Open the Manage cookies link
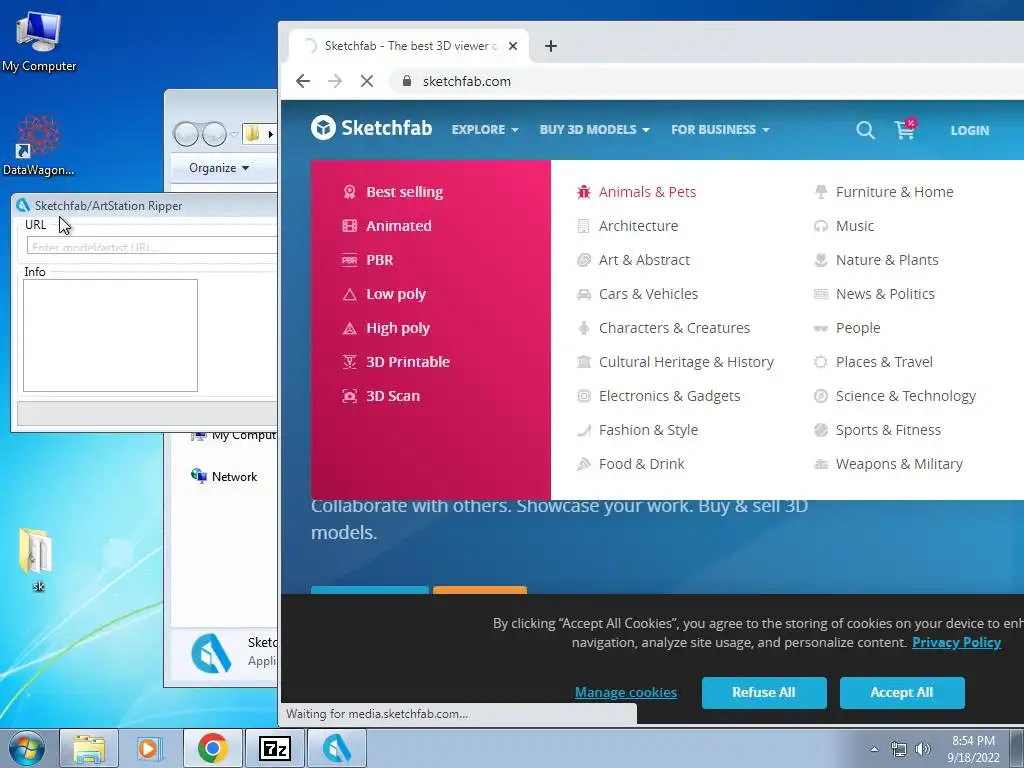Viewport: 1024px width, 768px height. (626, 692)
